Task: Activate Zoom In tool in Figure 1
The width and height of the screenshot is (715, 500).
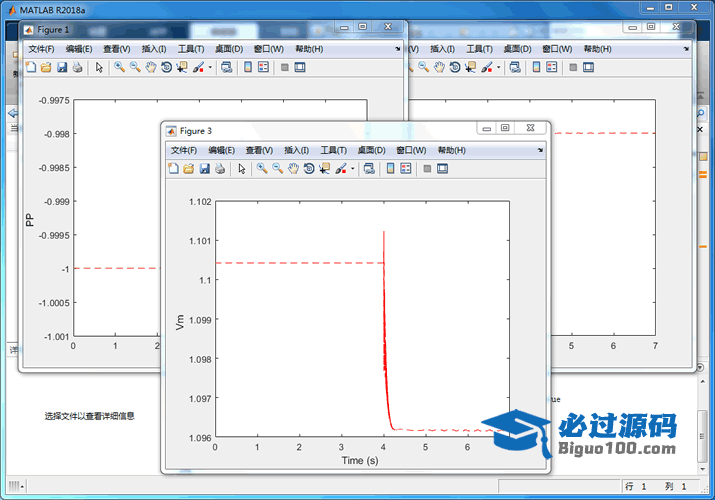Action: [x=119, y=67]
